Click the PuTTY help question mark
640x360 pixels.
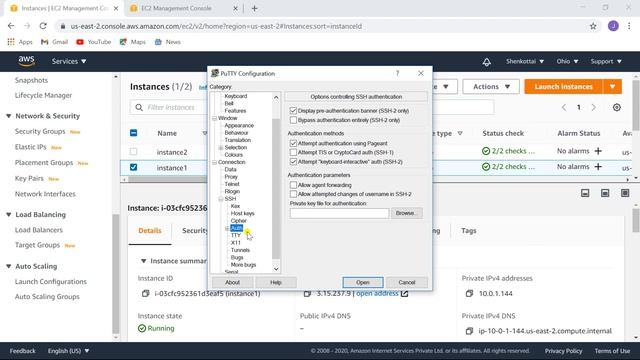(x=398, y=73)
